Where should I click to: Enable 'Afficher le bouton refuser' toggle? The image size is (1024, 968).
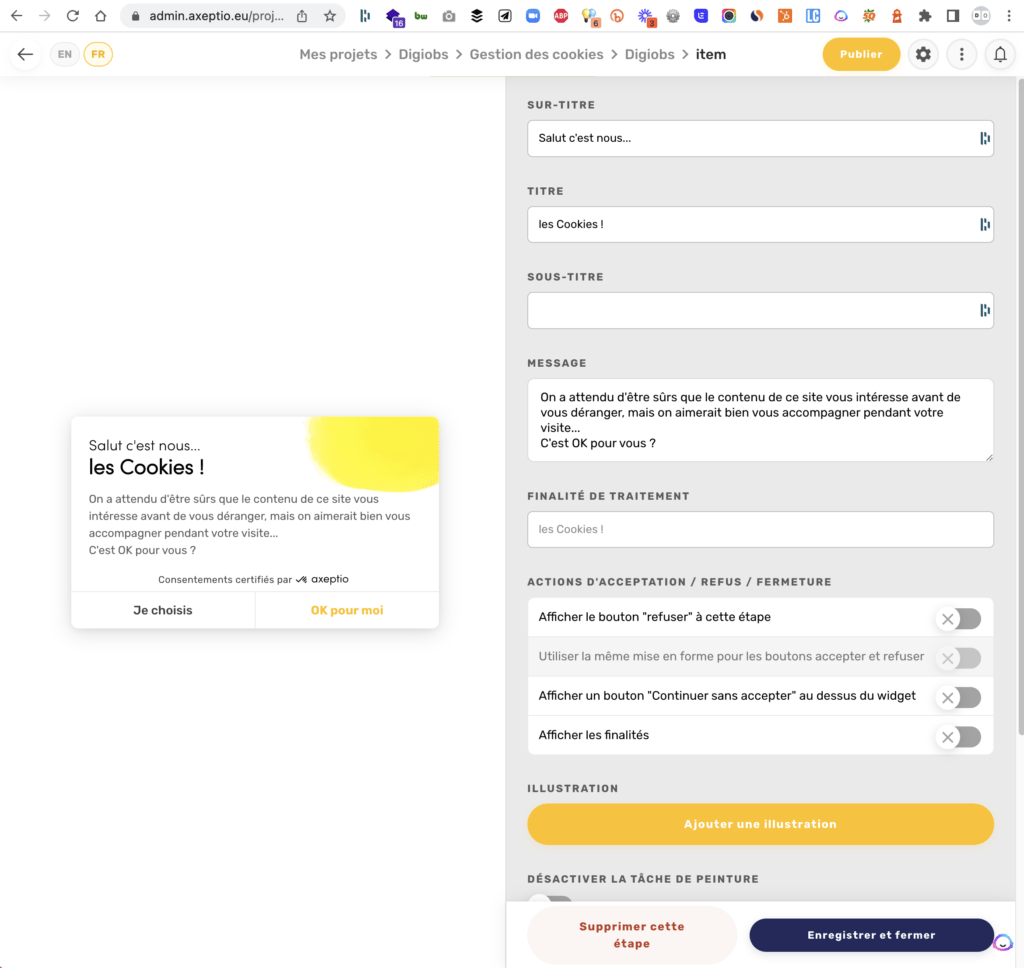click(959, 619)
